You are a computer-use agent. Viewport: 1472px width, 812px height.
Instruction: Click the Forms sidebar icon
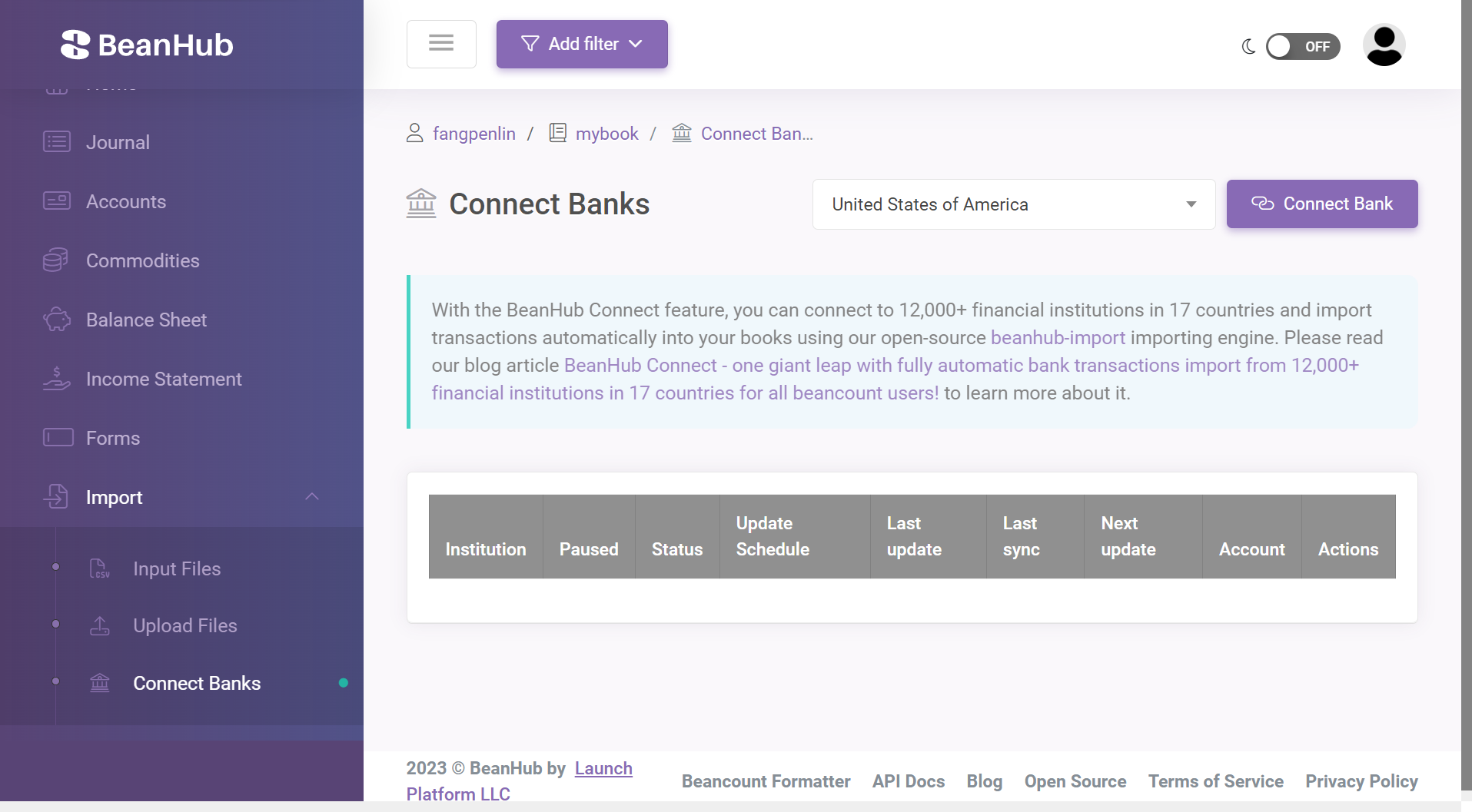(58, 438)
